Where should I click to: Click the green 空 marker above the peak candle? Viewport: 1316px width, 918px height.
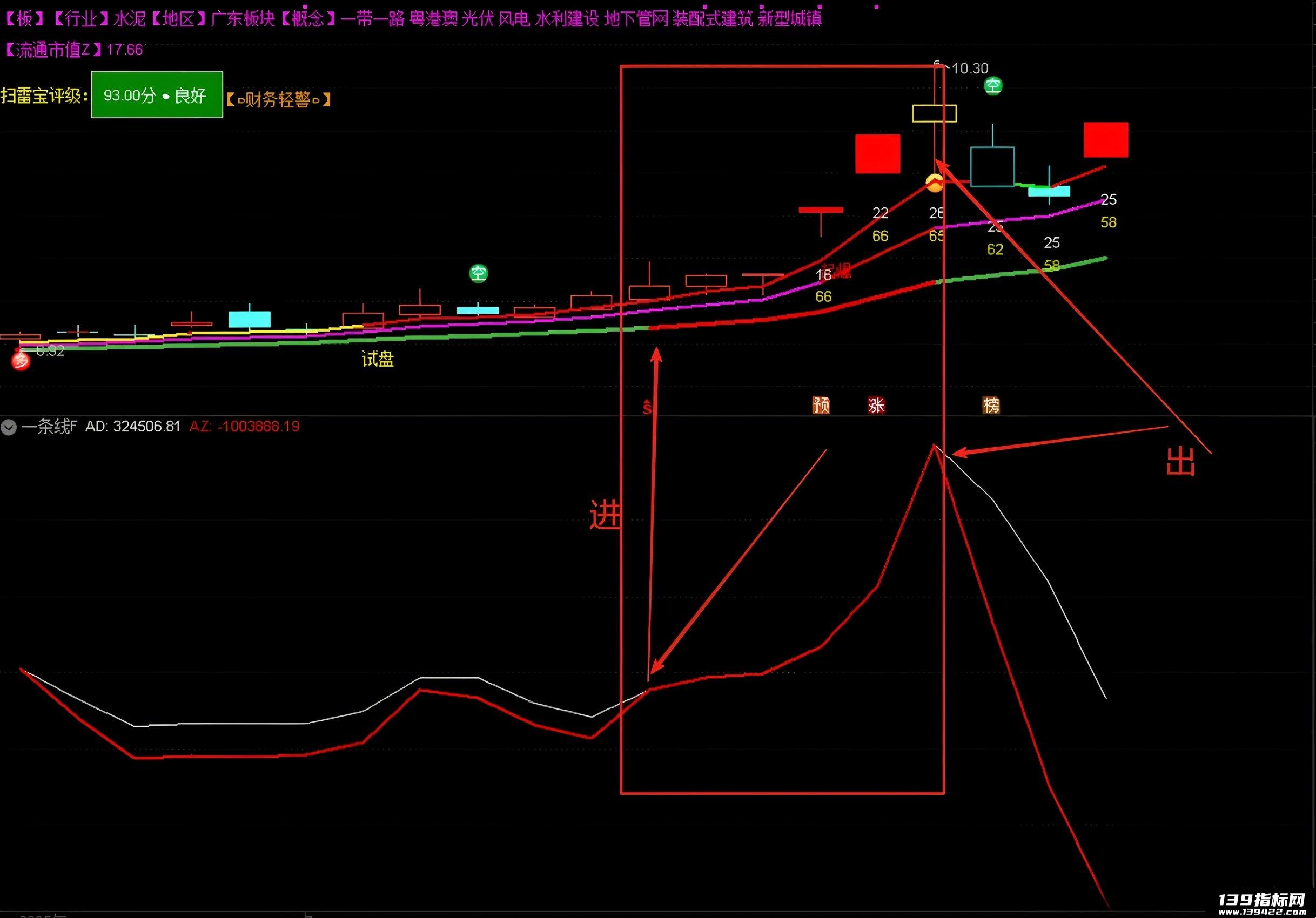[993, 86]
